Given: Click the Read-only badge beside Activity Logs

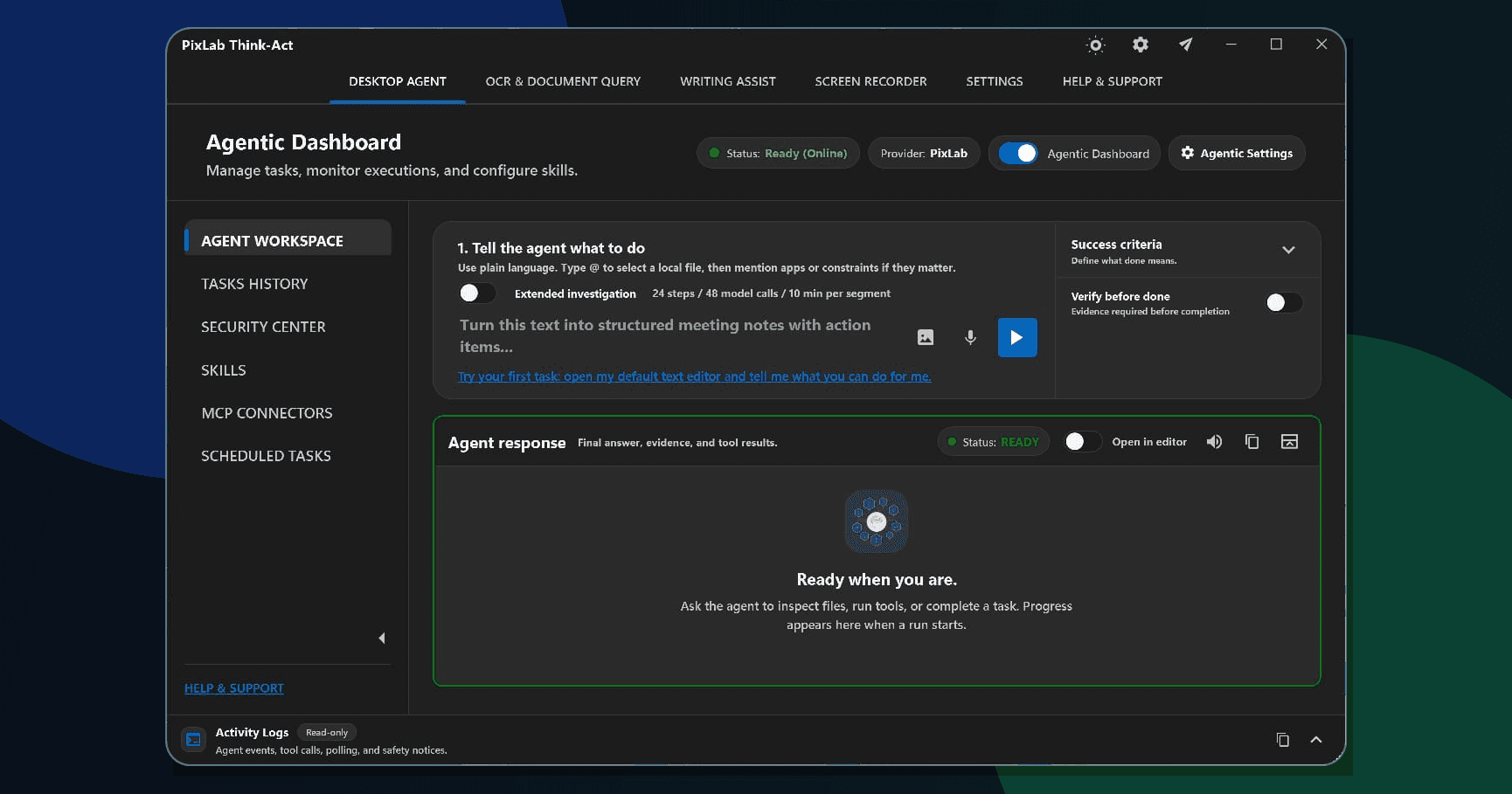Looking at the screenshot, I should pos(327,732).
